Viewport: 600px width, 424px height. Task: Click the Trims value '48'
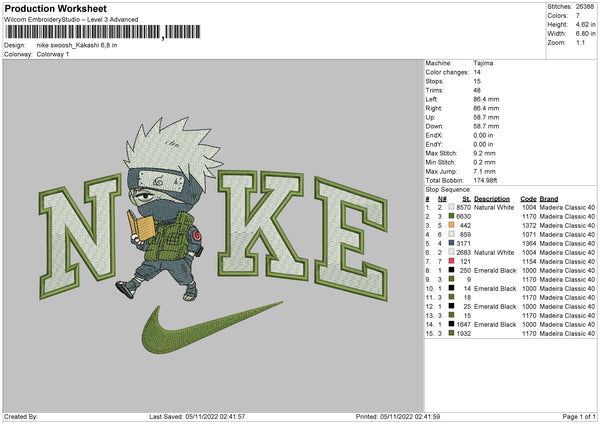[x=477, y=90]
